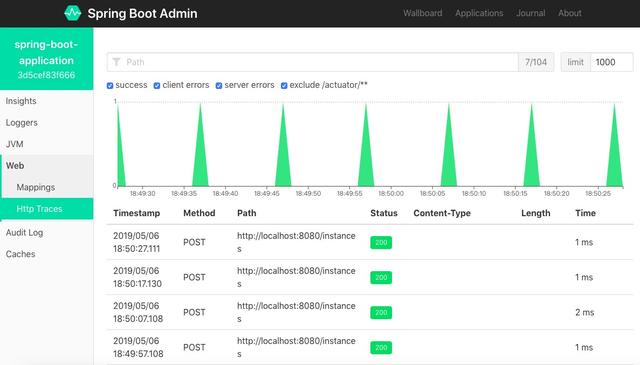Click the 2 ms time value
Viewport: 640px width, 365px height.
click(x=584, y=312)
